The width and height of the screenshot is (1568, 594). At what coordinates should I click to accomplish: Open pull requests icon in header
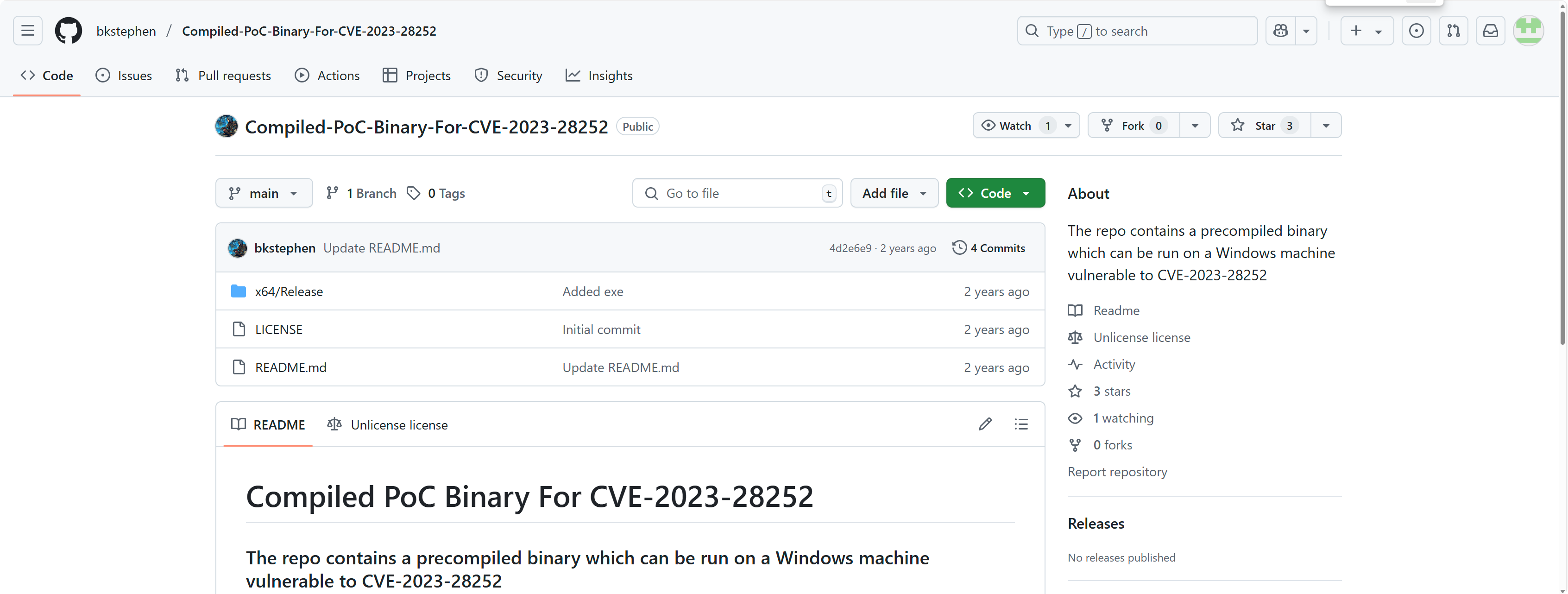[x=1453, y=31]
